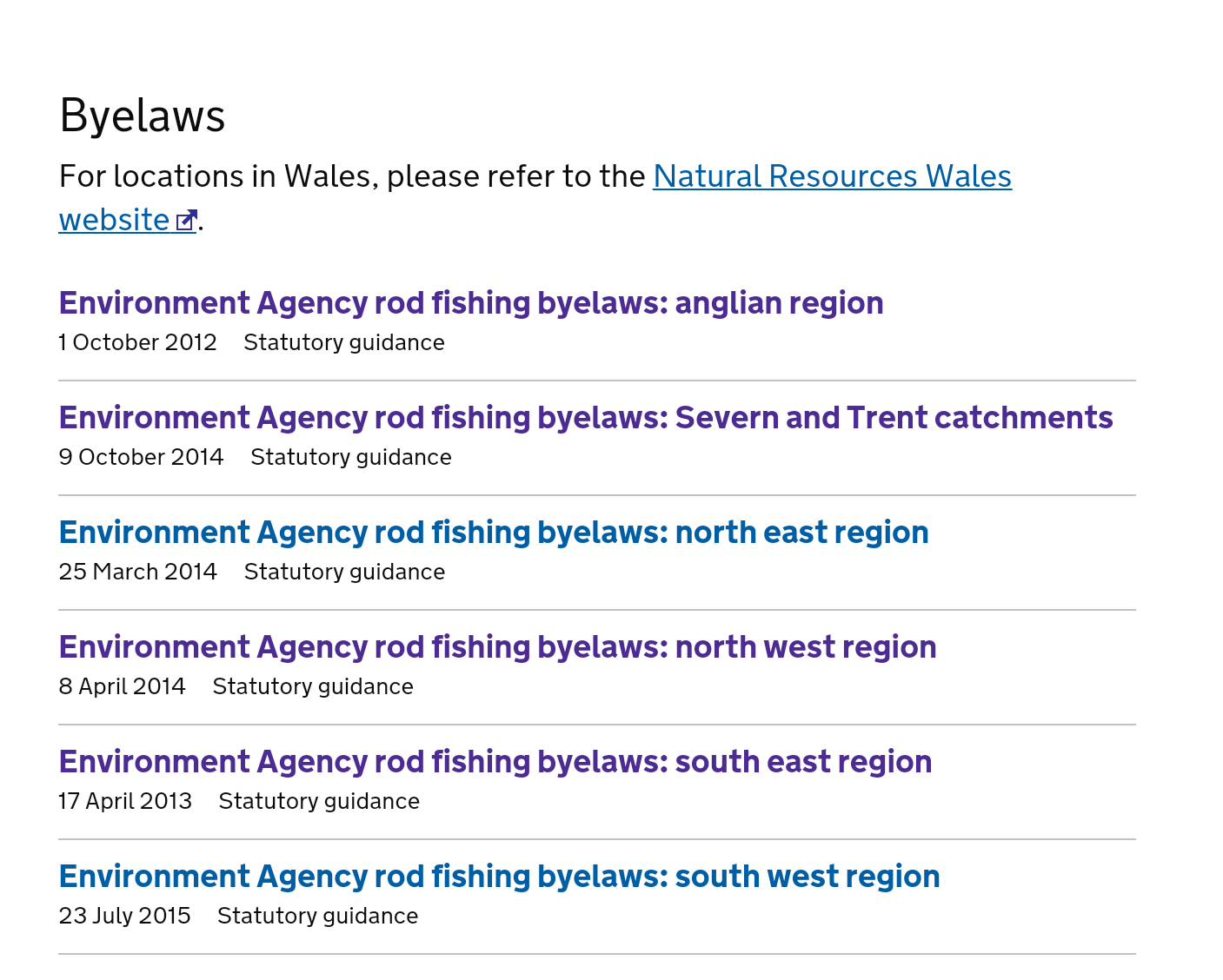Click Statutory guidance beside 23 July 2015

pos(317,917)
